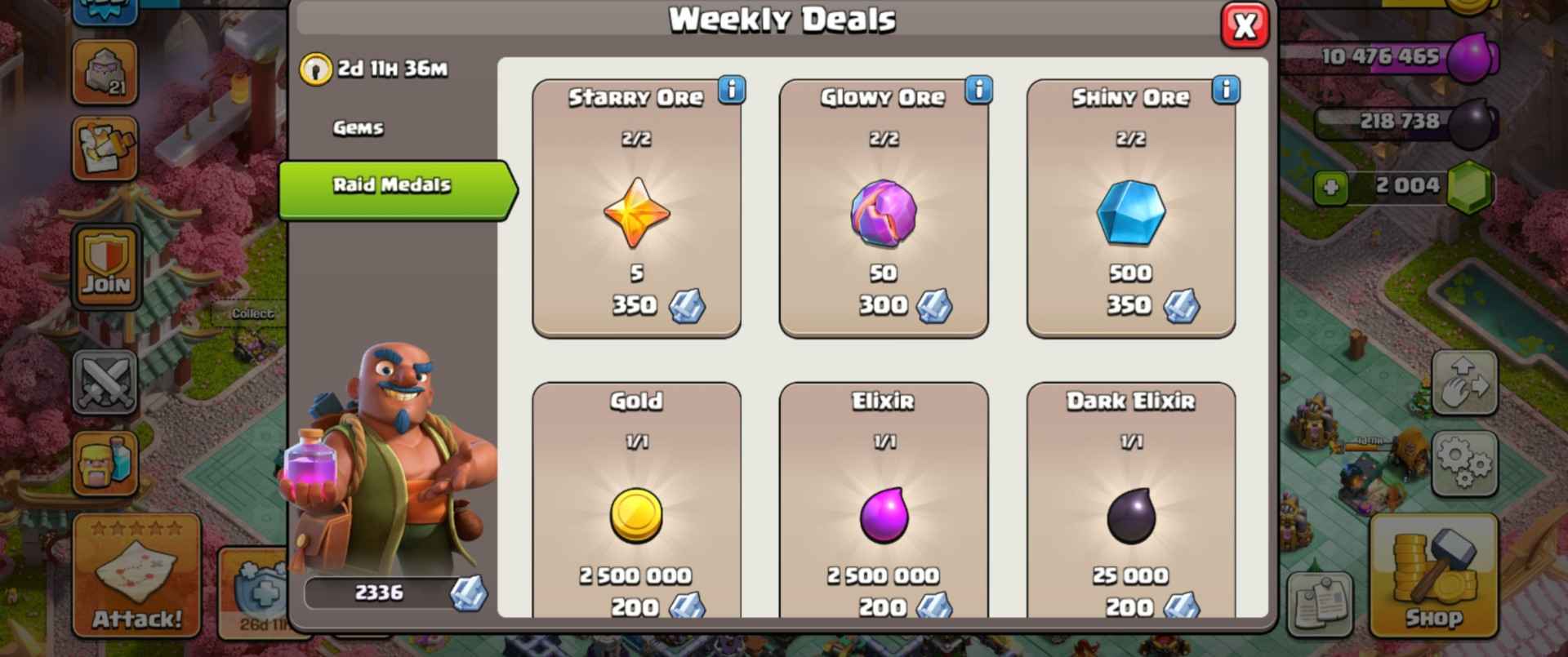The height and width of the screenshot is (657, 1568).
Task: Tap the Attack! map button
Action: 136,575
